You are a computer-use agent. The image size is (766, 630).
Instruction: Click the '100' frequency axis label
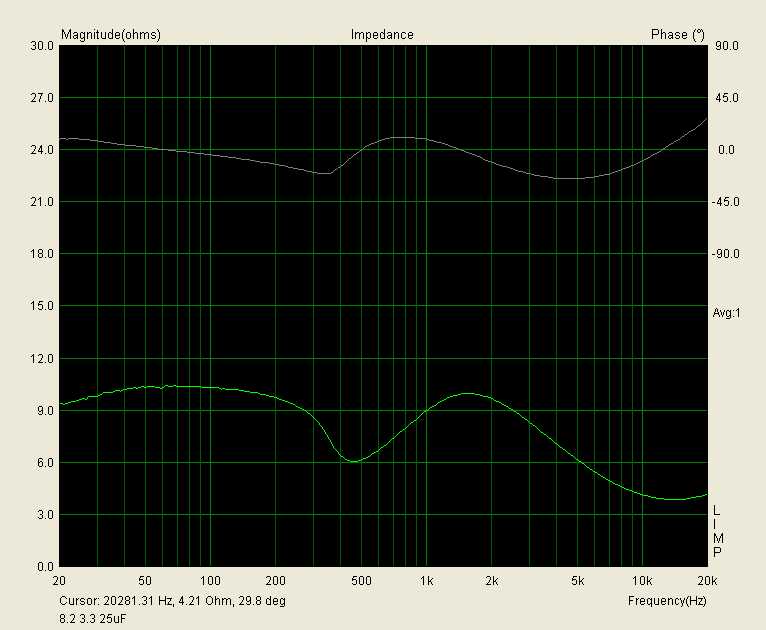(210, 581)
